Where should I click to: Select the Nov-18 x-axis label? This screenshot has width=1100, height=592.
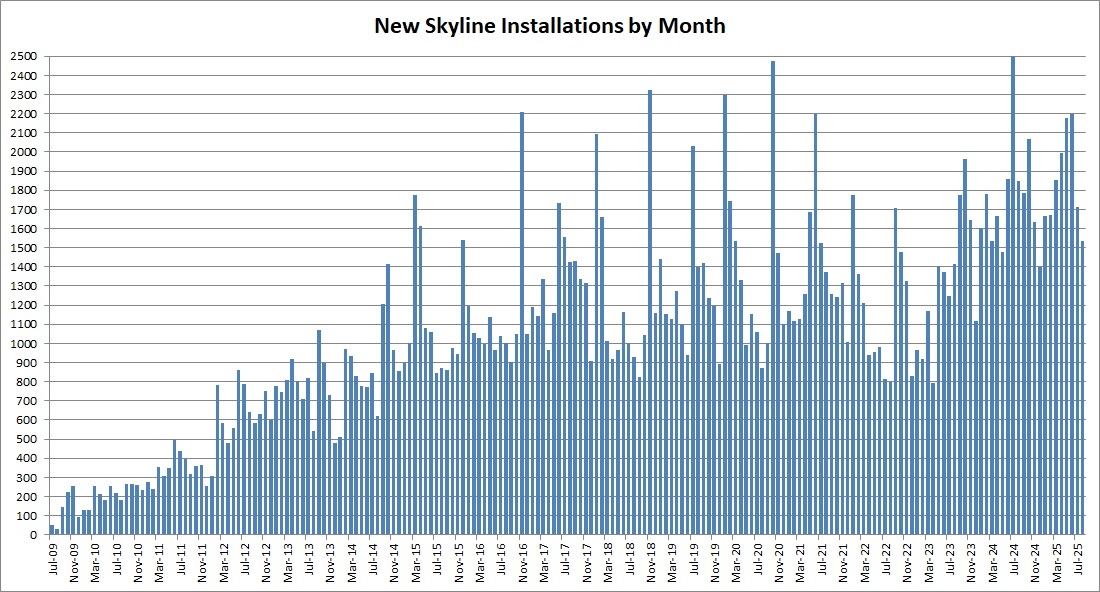651,562
